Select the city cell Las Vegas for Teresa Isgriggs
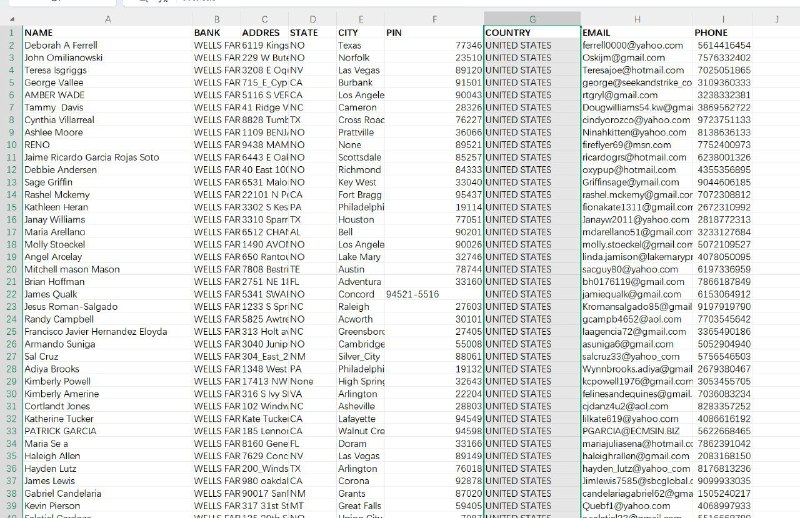The width and height of the screenshot is (800, 518). (x=360, y=70)
